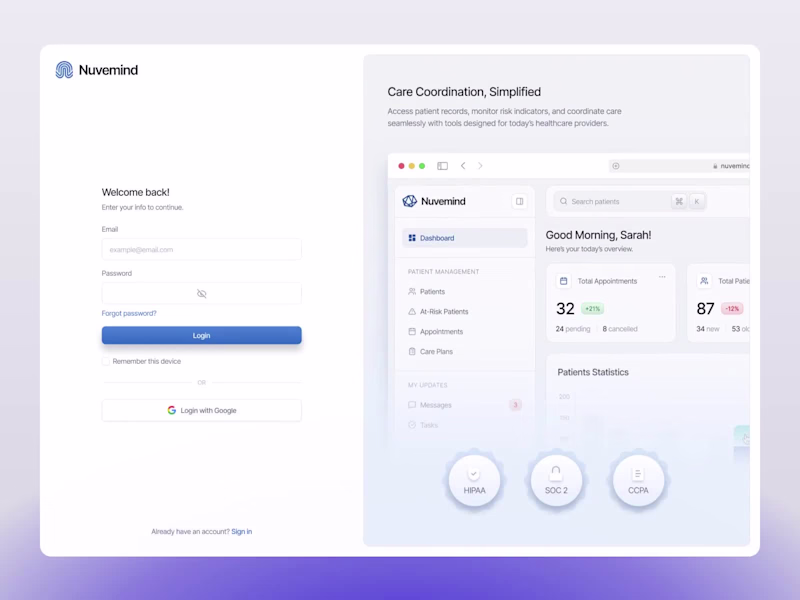Click the dashboard Nuvemind polygon logo
The width and height of the screenshot is (800, 600).
click(410, 201)
